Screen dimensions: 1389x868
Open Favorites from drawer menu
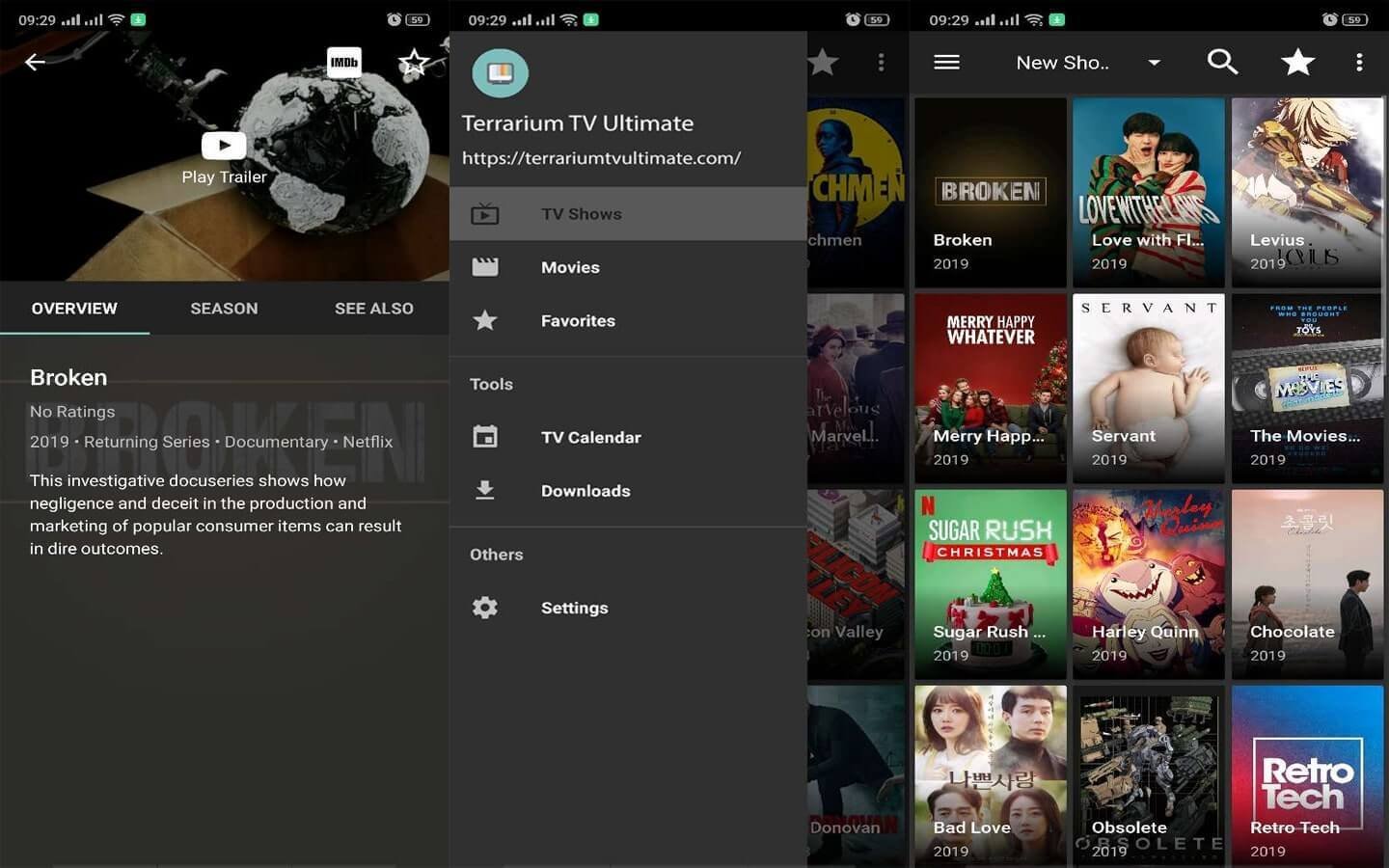point(628,320)
